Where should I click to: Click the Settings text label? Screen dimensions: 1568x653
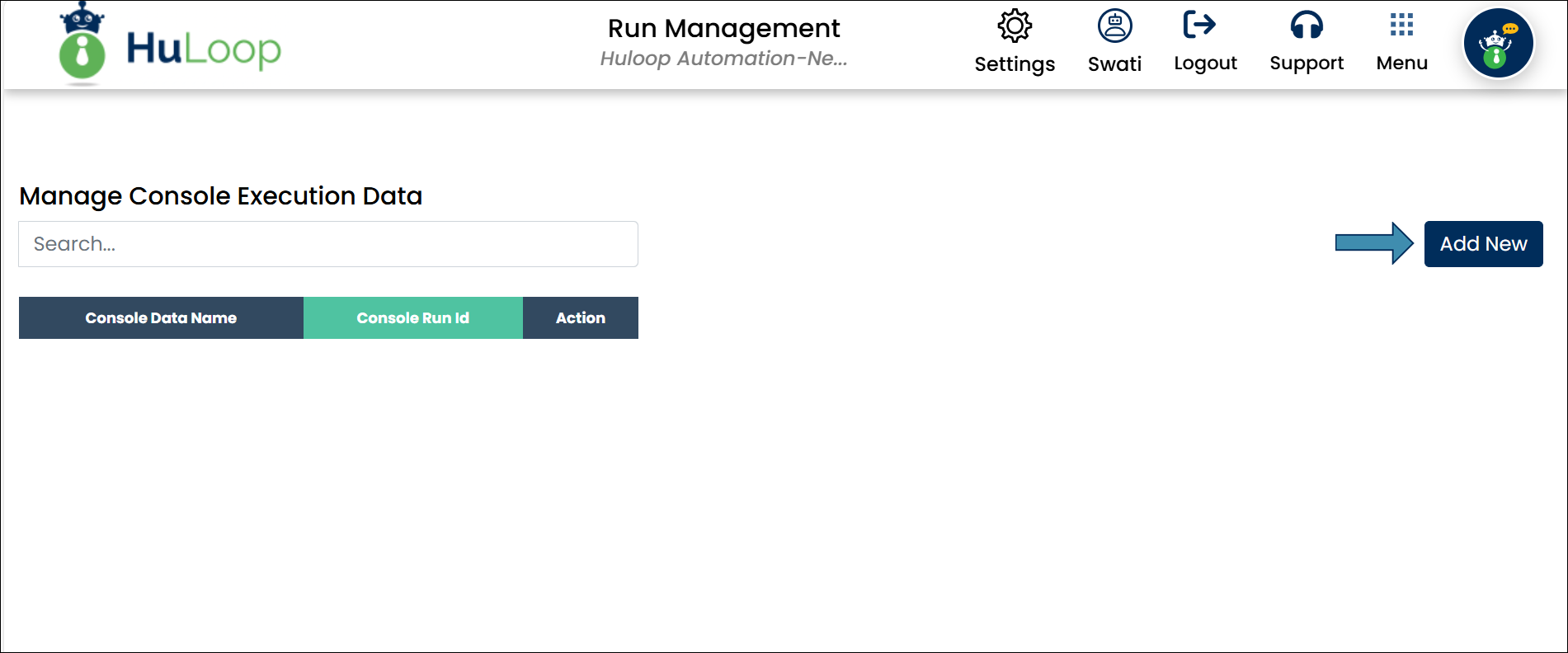(x=1015, y=64)
